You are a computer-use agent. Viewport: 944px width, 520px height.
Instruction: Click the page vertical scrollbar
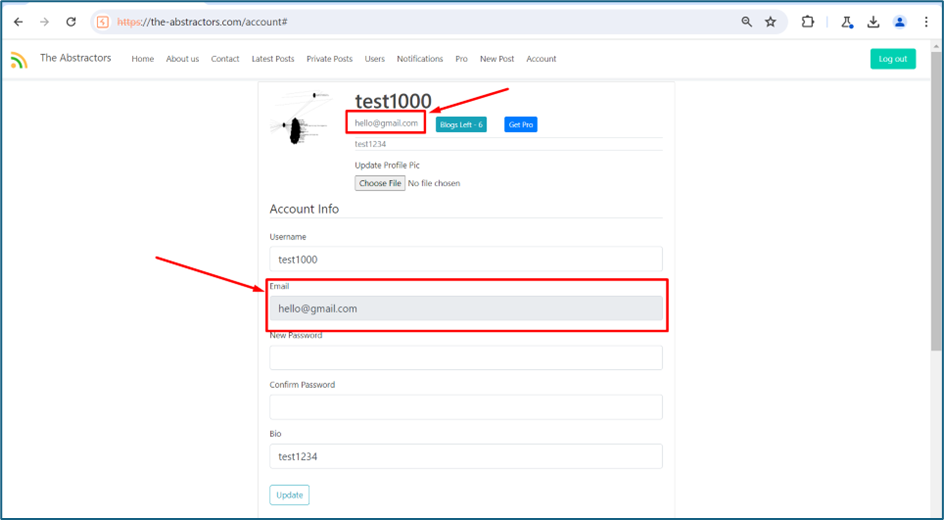point(936,199)
